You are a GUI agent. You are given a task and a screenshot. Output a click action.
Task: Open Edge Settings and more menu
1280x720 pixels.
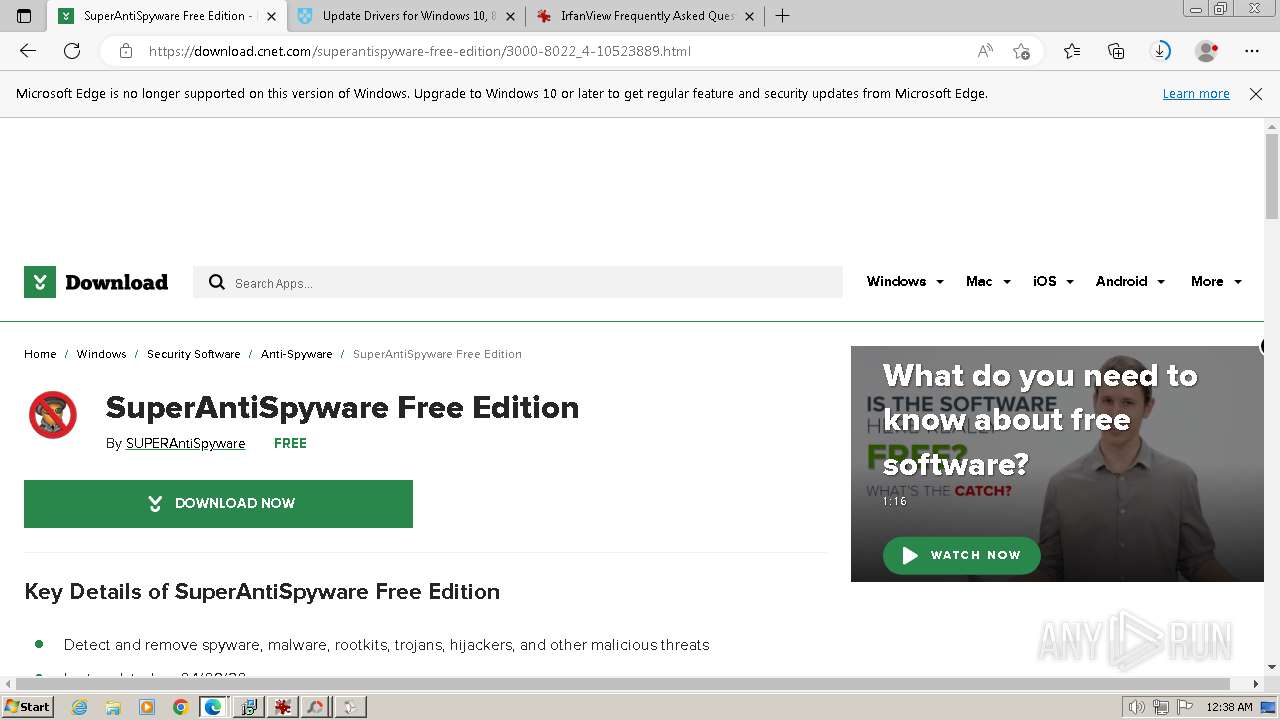pyautogui.click(x=1252, y=51)
